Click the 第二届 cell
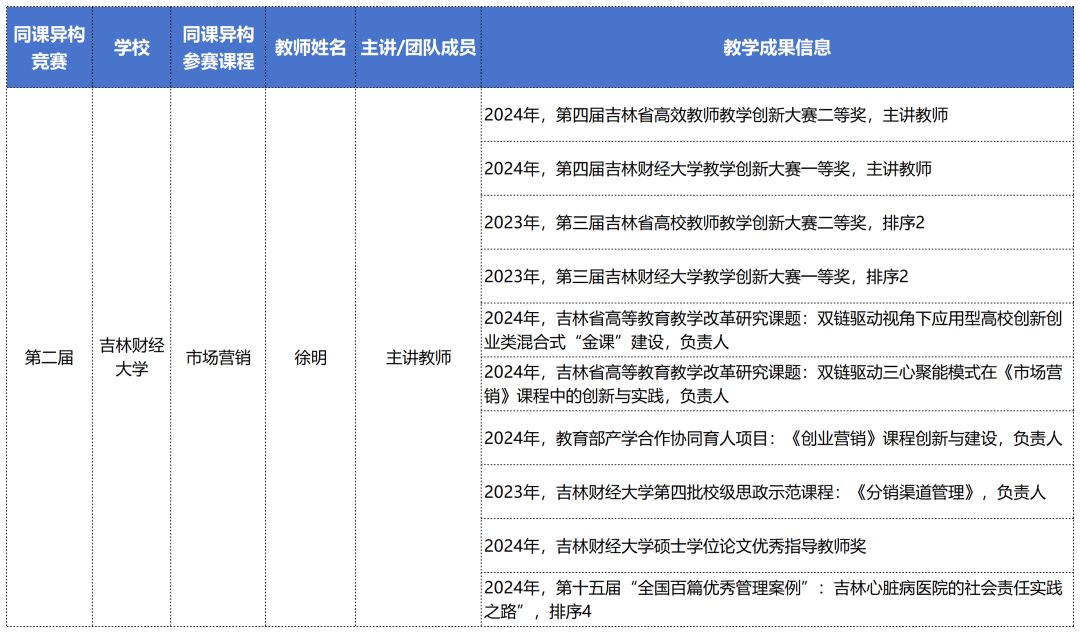The image size is (1080, 633). click(49, 357)
